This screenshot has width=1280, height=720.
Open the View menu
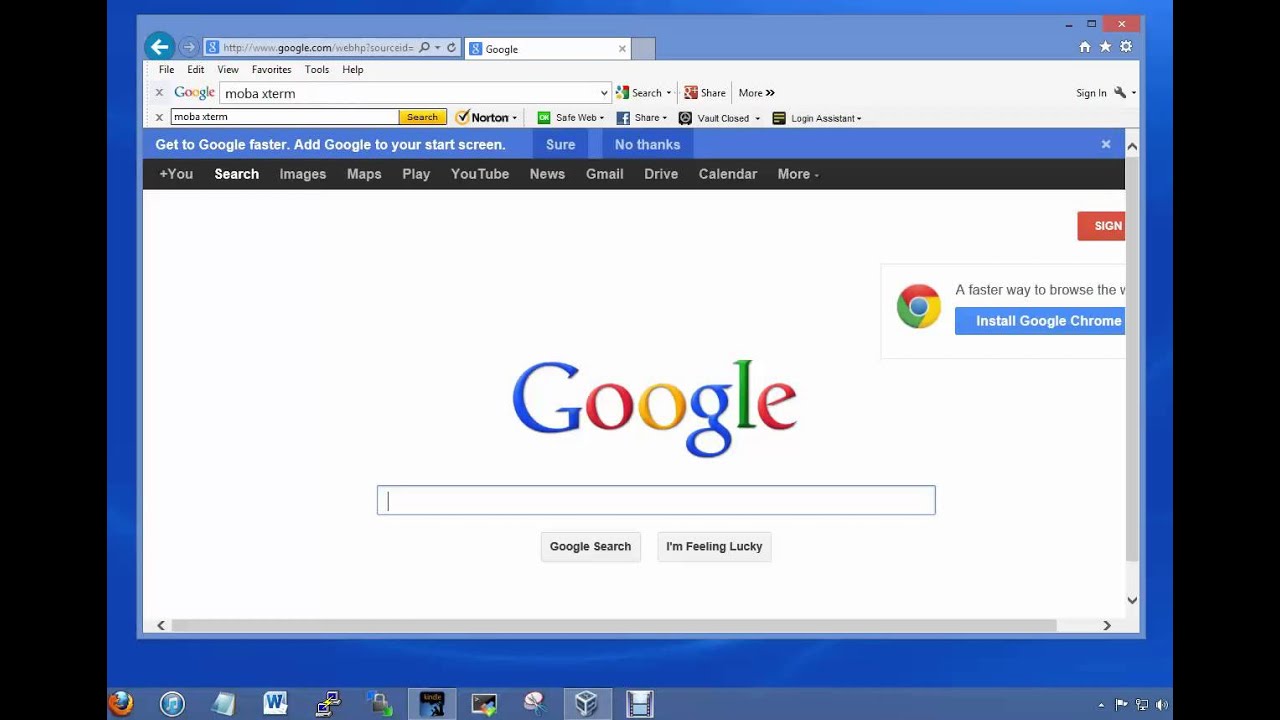pyautogui.click(x=228, y=70)
